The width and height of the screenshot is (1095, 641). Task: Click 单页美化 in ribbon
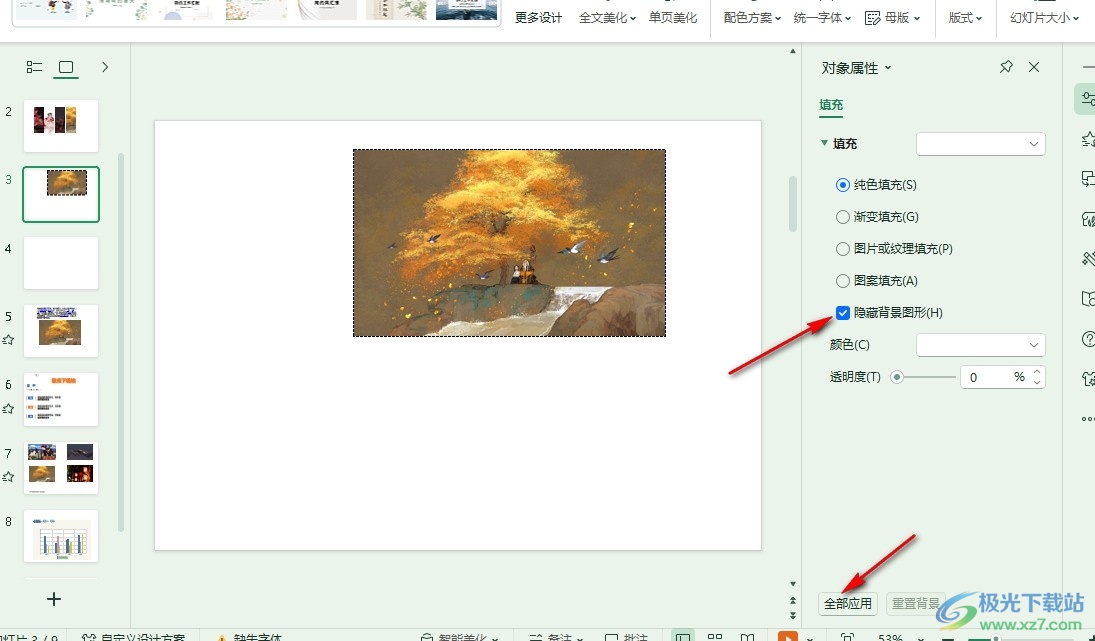coord(673,18)
